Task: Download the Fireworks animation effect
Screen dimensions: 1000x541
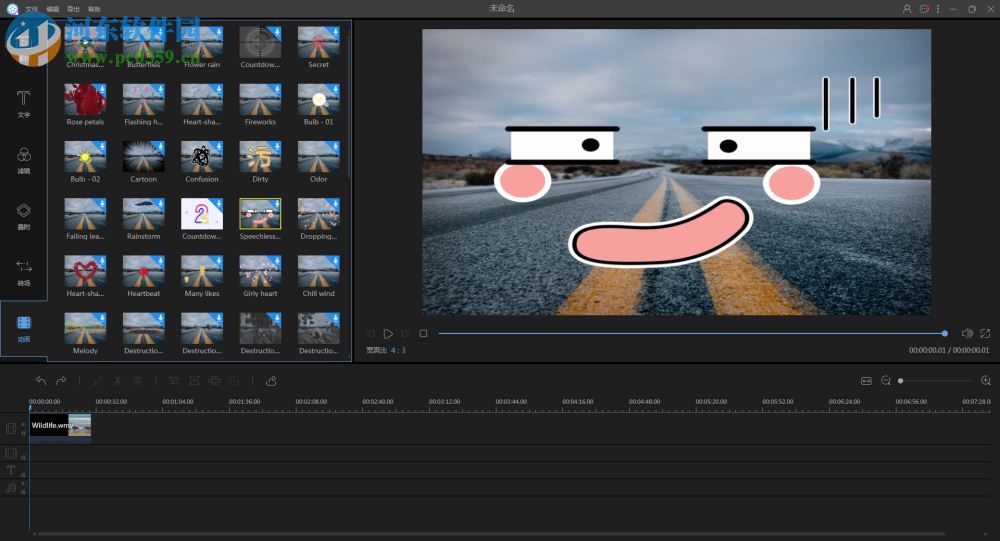Action: pyautogui.click(x=275, y=90)
